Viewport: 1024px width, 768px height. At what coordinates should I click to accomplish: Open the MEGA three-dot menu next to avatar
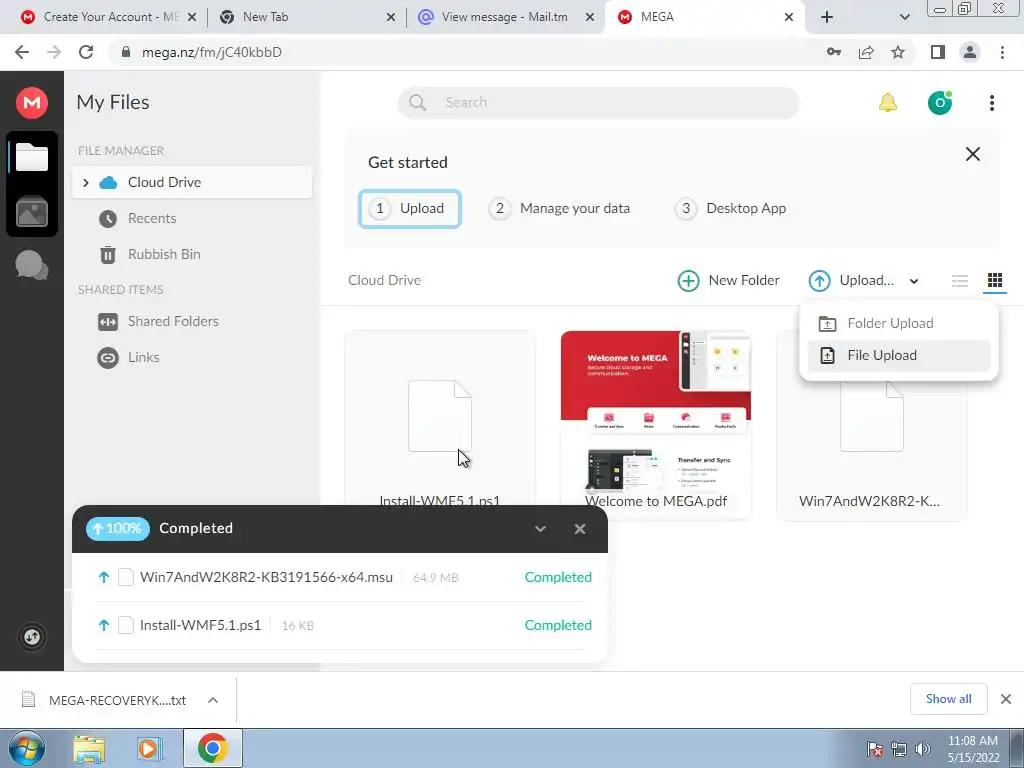point(991,103)
